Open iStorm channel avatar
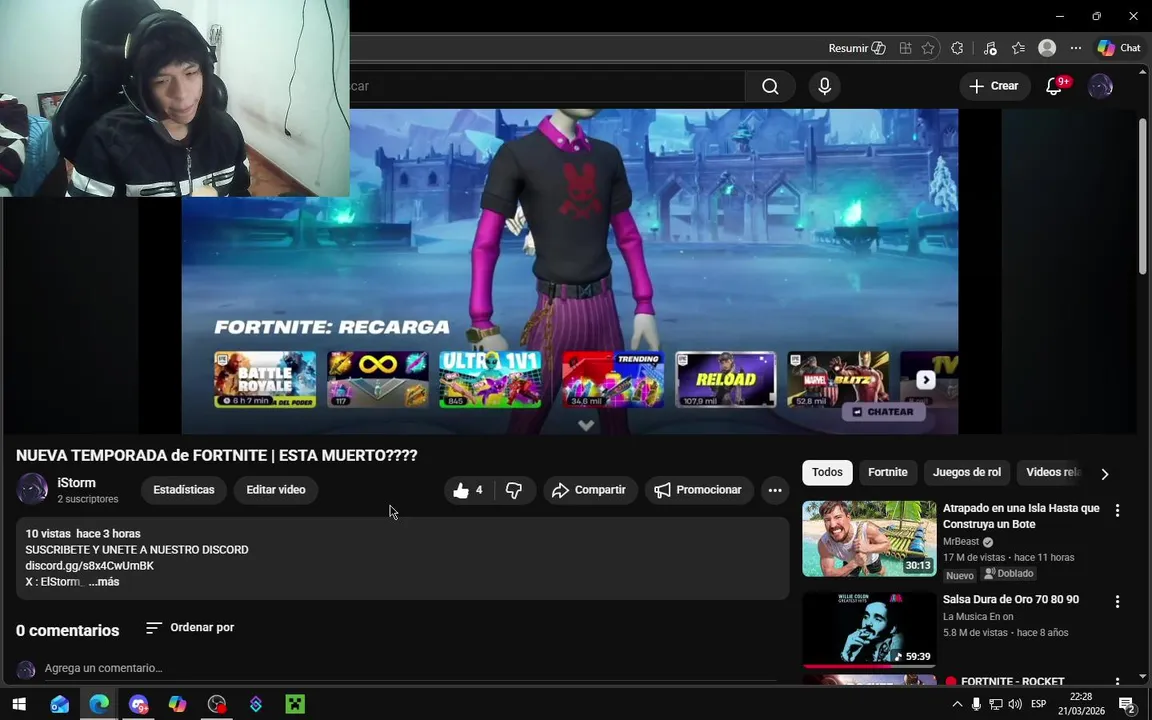 [x=32, y=489]
